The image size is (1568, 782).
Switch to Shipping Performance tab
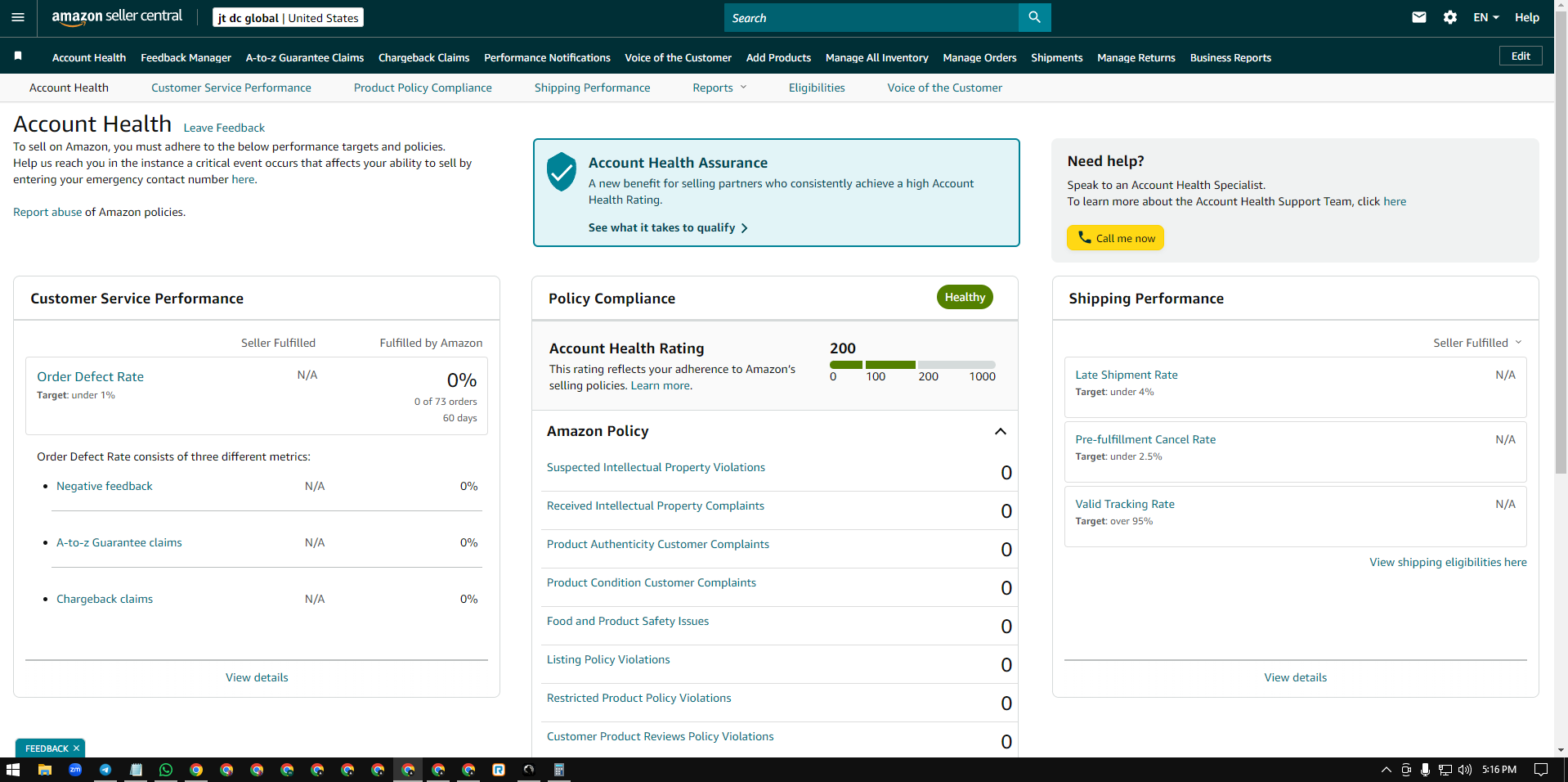(x=593, y=88)
